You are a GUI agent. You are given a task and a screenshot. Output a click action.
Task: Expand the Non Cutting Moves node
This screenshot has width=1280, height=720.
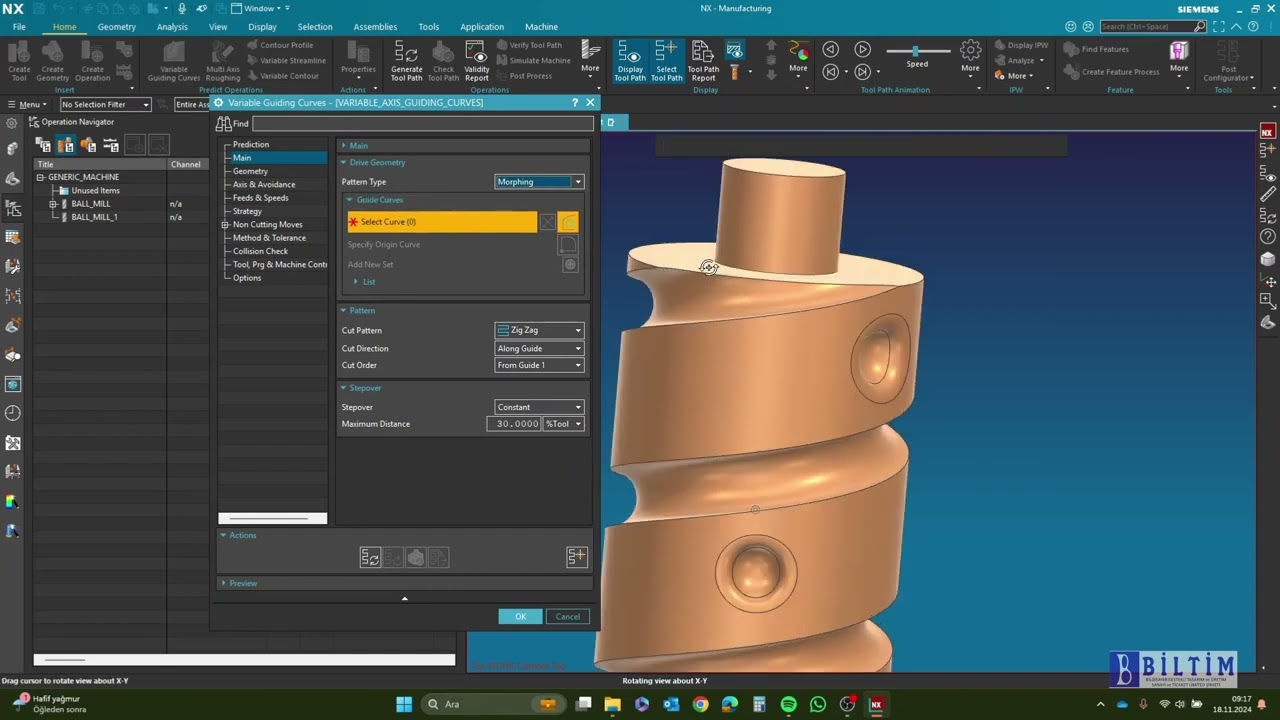[224, 225]
